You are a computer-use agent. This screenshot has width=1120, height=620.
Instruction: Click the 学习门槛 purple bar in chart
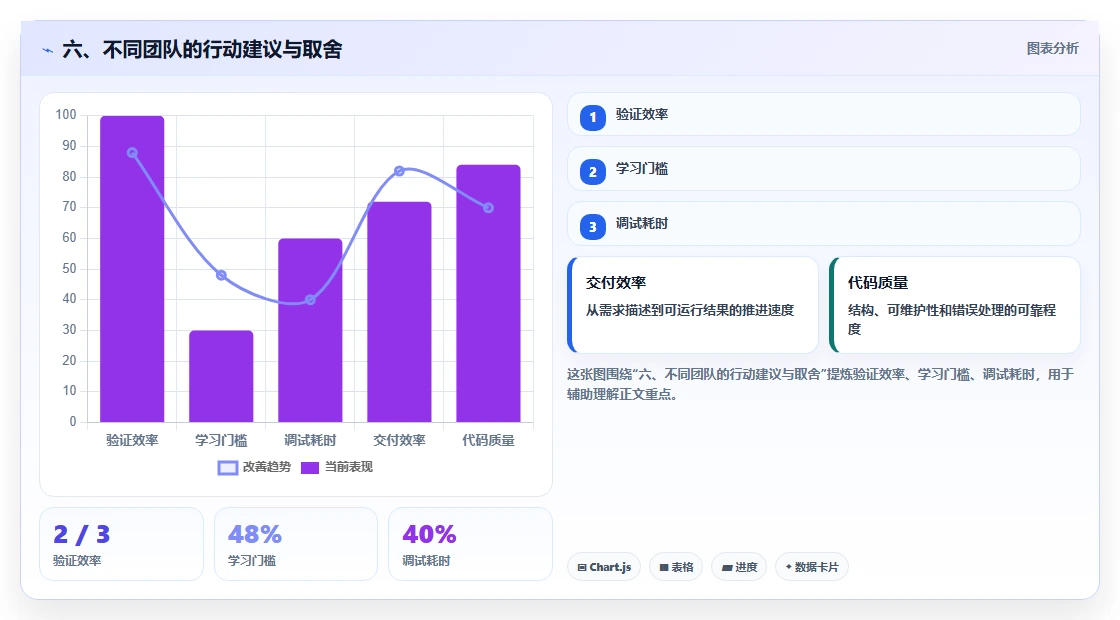point(221,376)
